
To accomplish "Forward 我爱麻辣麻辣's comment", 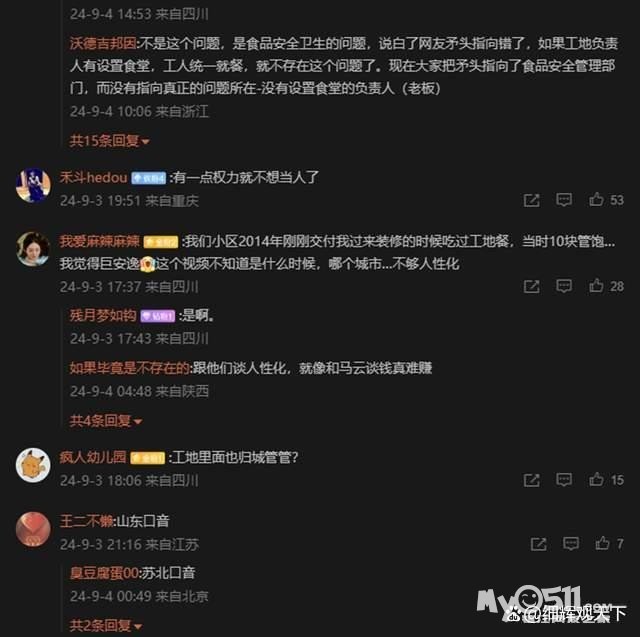I will pyautogui.click(x=531, y=286).
